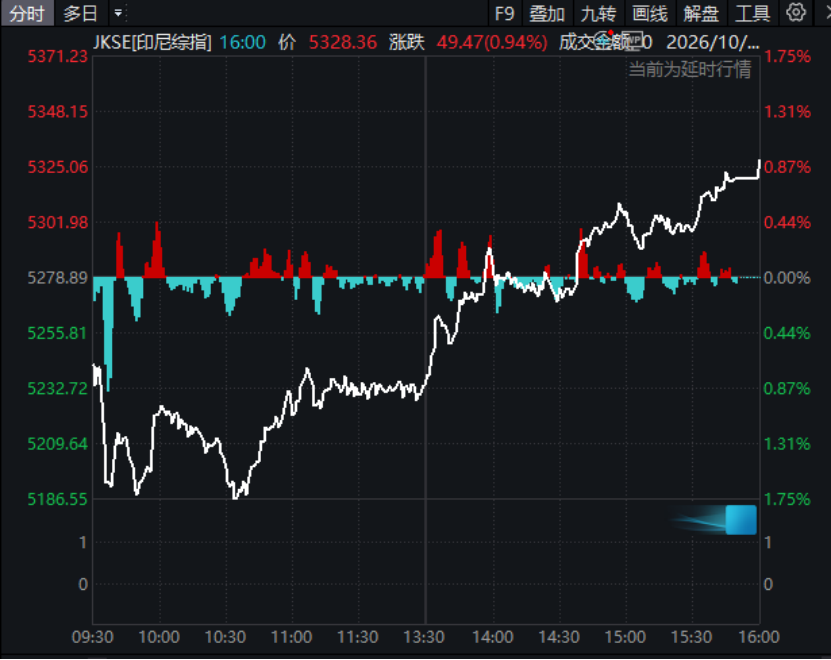Image resolution: width=831 pixels, height=660 pixels.
Task: Click the 当前为延时行情 delayed quote notice
Action: (x=689, y=69)
